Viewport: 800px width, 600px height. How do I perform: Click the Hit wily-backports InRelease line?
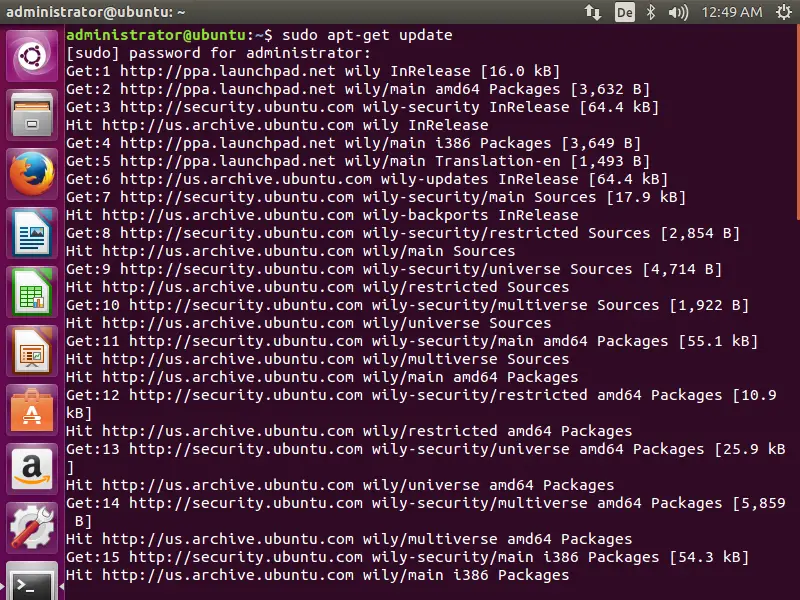pyautogui.click(x=322, y=215)
